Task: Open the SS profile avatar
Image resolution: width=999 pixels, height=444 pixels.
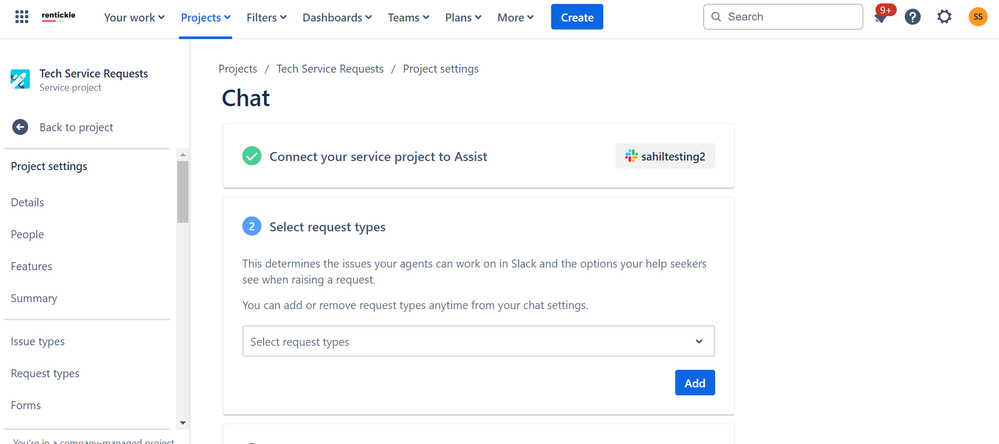Action: 977,17
